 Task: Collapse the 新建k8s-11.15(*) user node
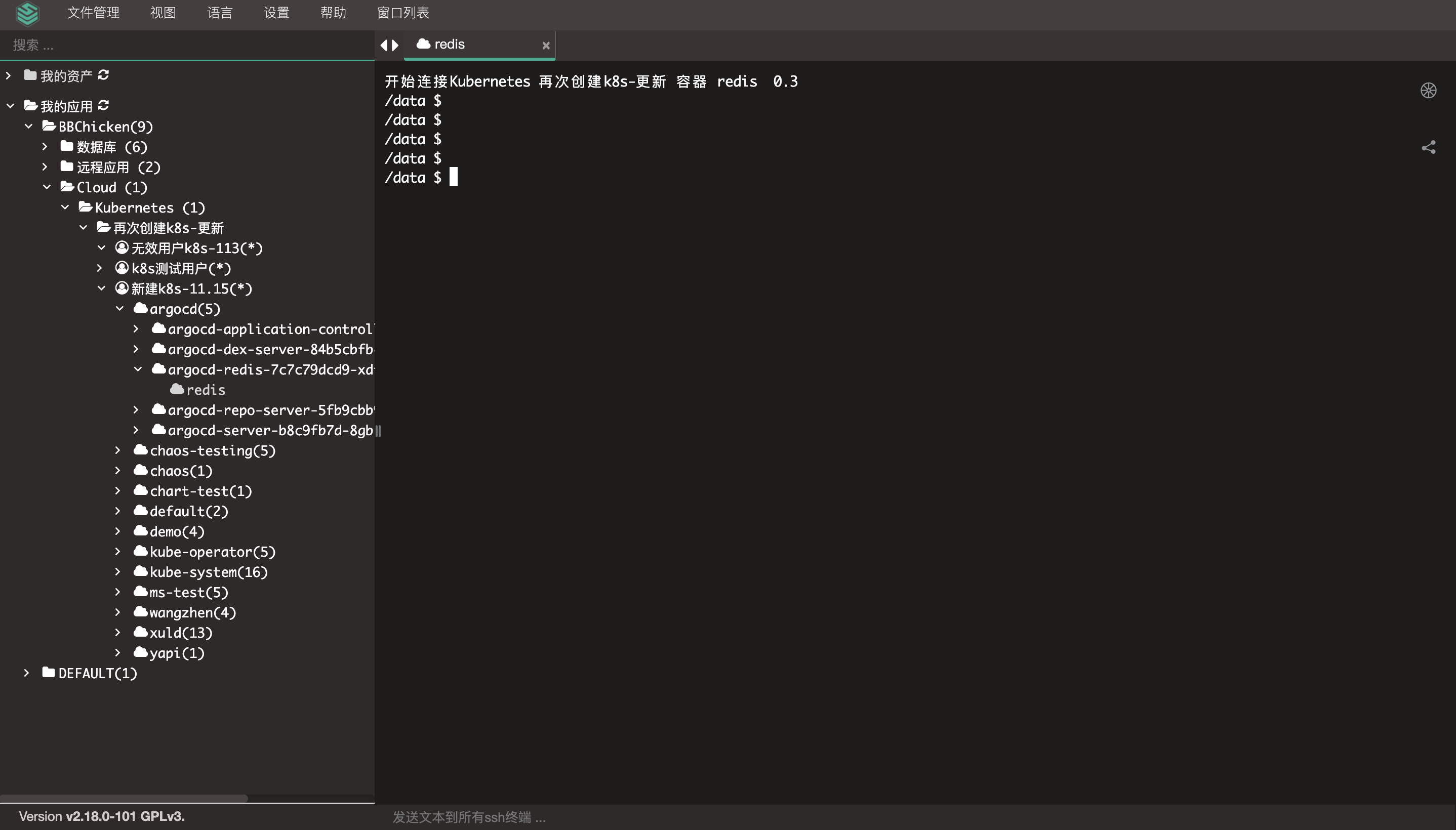pyautogui.click(x=101, y=288)
